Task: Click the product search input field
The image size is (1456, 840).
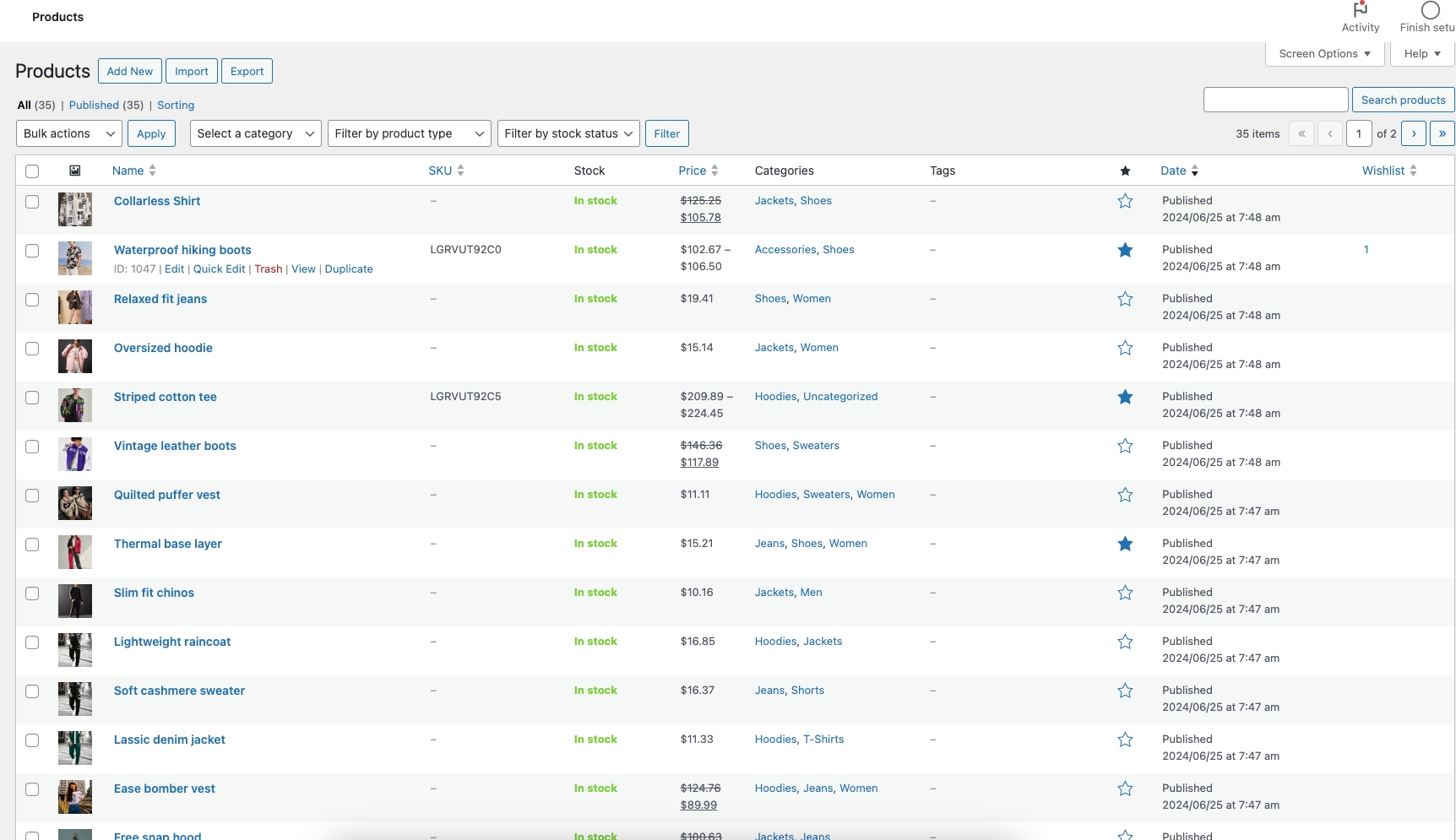Action: point(1275,100)
